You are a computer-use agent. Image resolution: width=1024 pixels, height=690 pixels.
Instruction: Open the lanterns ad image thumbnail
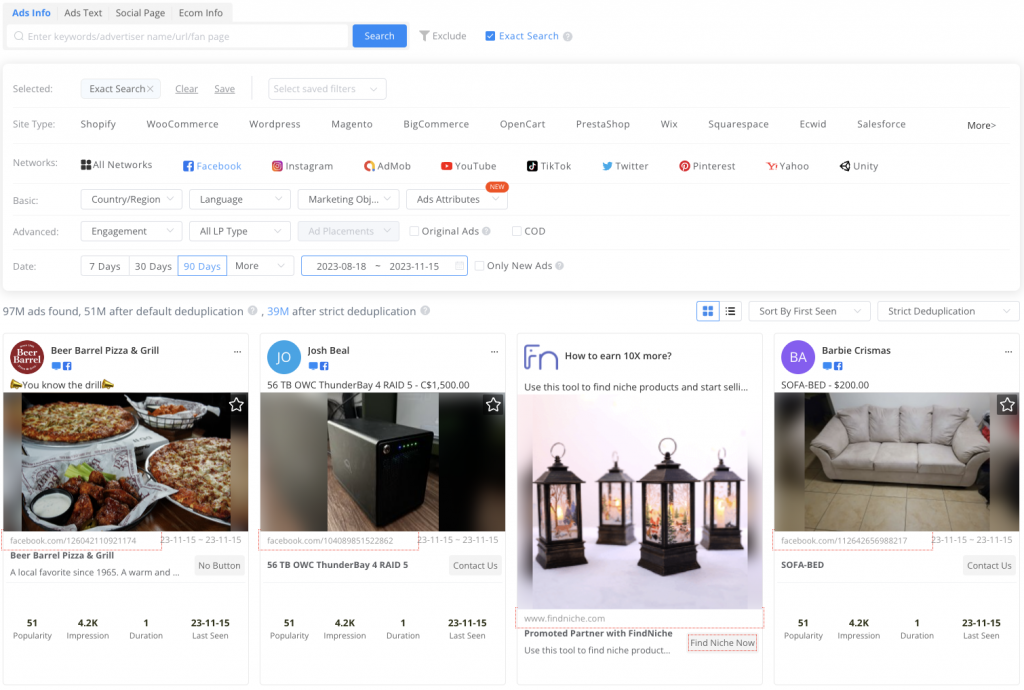[x=639, y=501]
